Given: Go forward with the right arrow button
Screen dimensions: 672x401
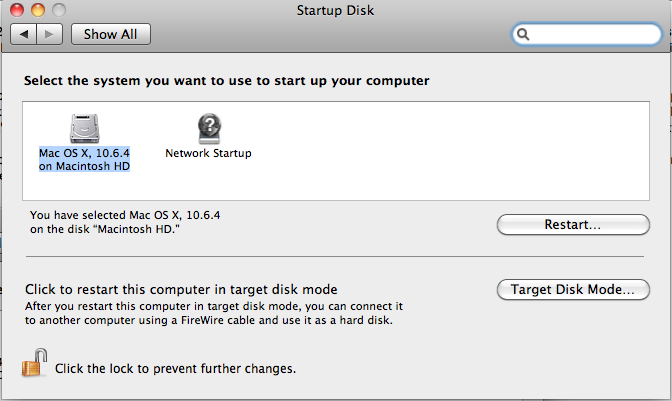Looking at the screenshot, I should pos(50,34).
